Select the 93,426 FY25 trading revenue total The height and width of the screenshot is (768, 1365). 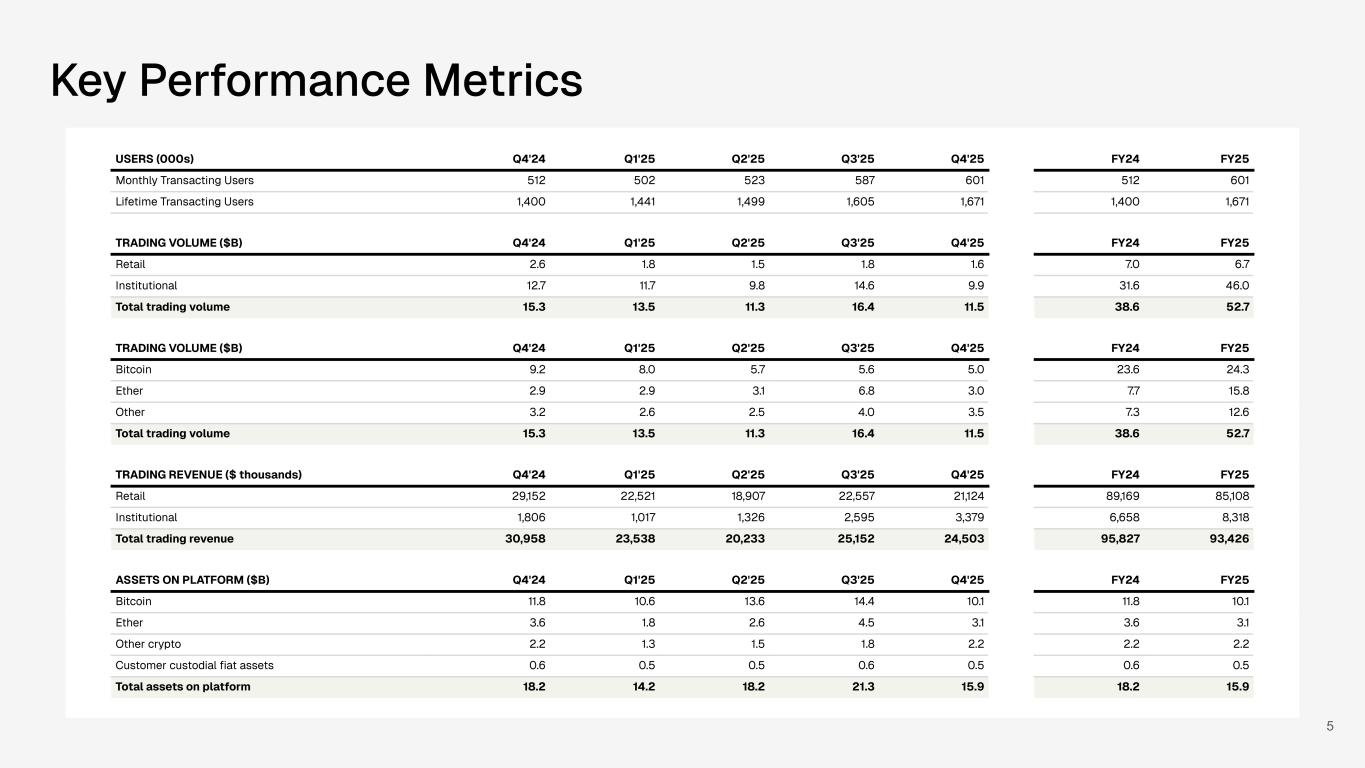click(1229, 539)
